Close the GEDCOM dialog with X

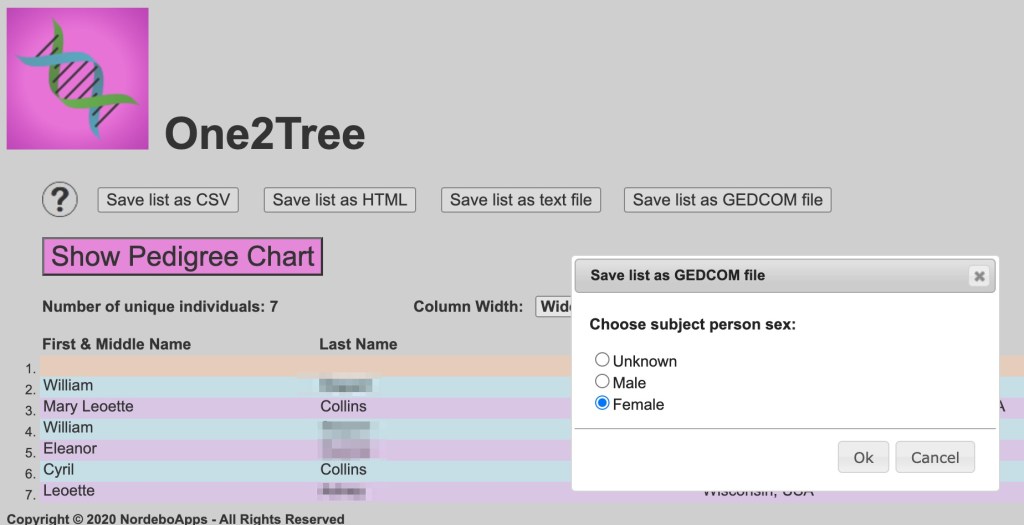[x=979, y=276]
